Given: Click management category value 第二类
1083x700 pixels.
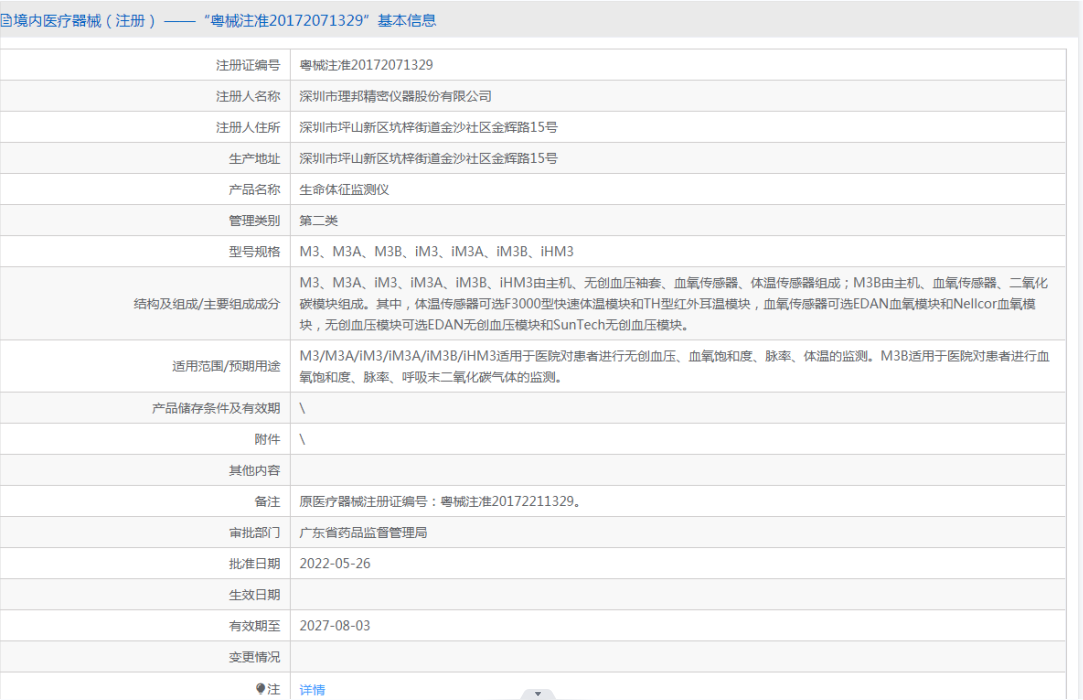Looking at the screenshot, I should (318, 220).
